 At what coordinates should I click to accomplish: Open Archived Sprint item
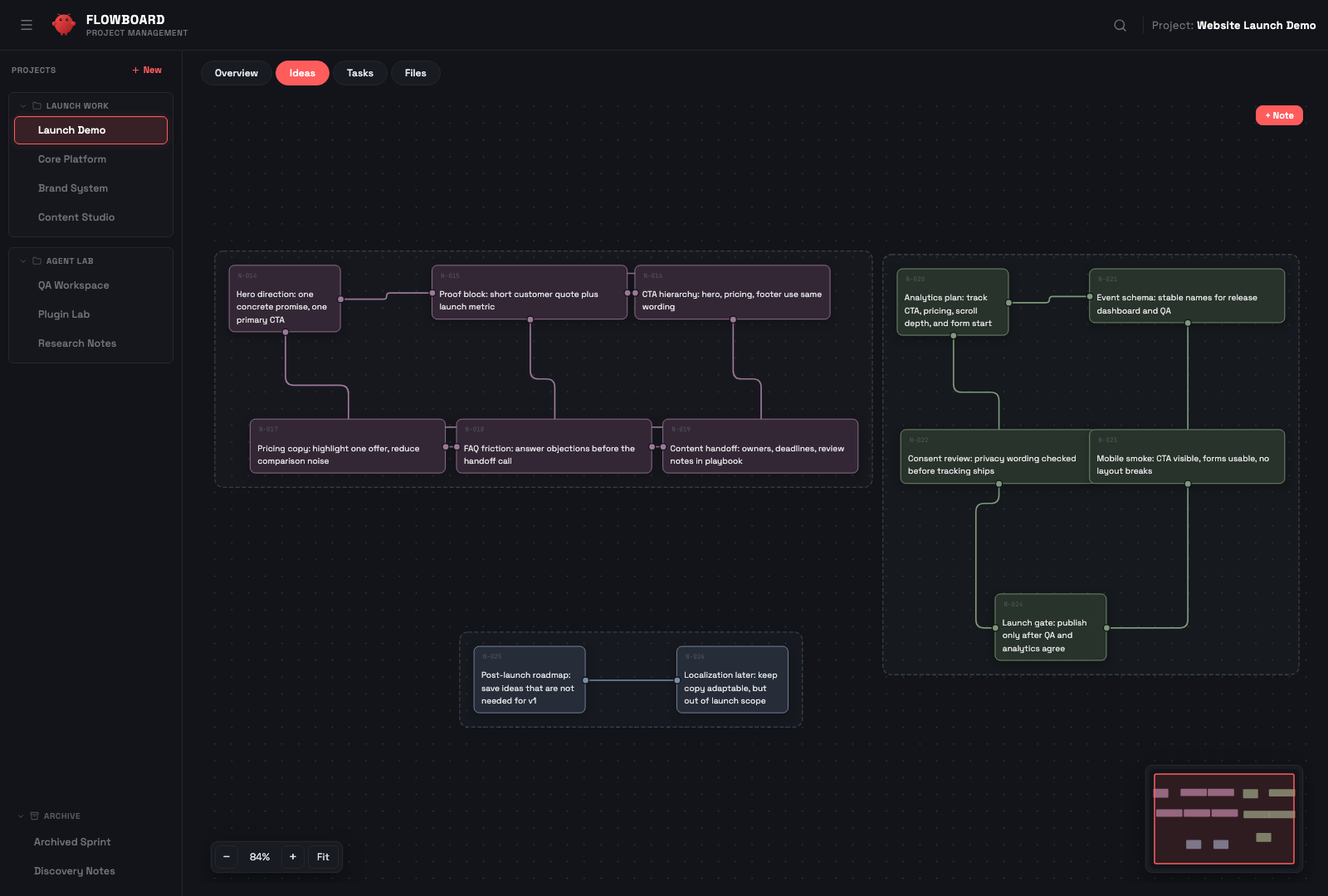tap(90, 842)
